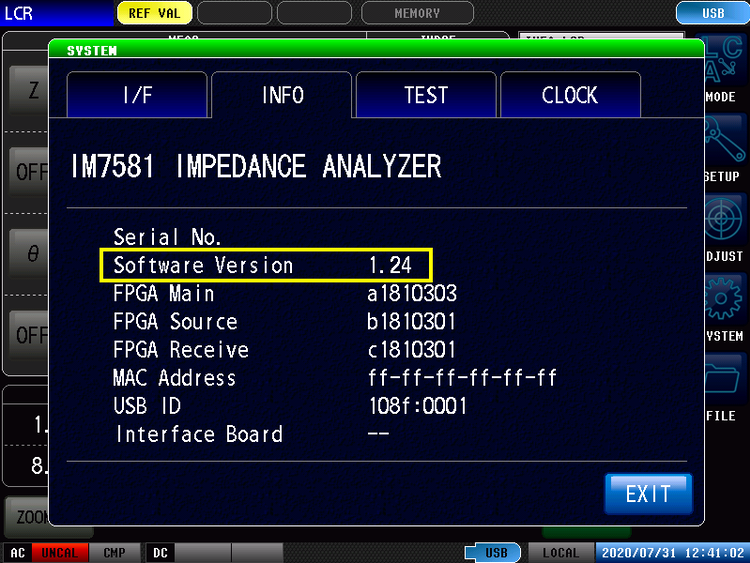Click the Z parameter button behind dialog
This screenshot has height=563, width=750.
tap(30, 91)
